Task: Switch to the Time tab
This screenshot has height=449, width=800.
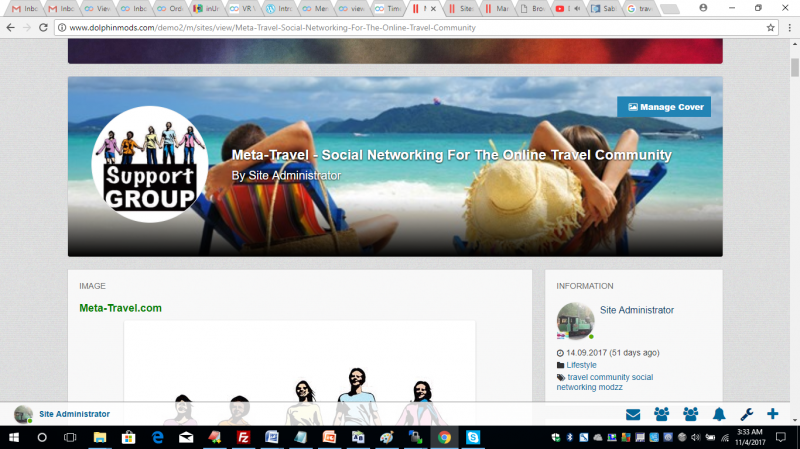Action: [x=389, y=9]
